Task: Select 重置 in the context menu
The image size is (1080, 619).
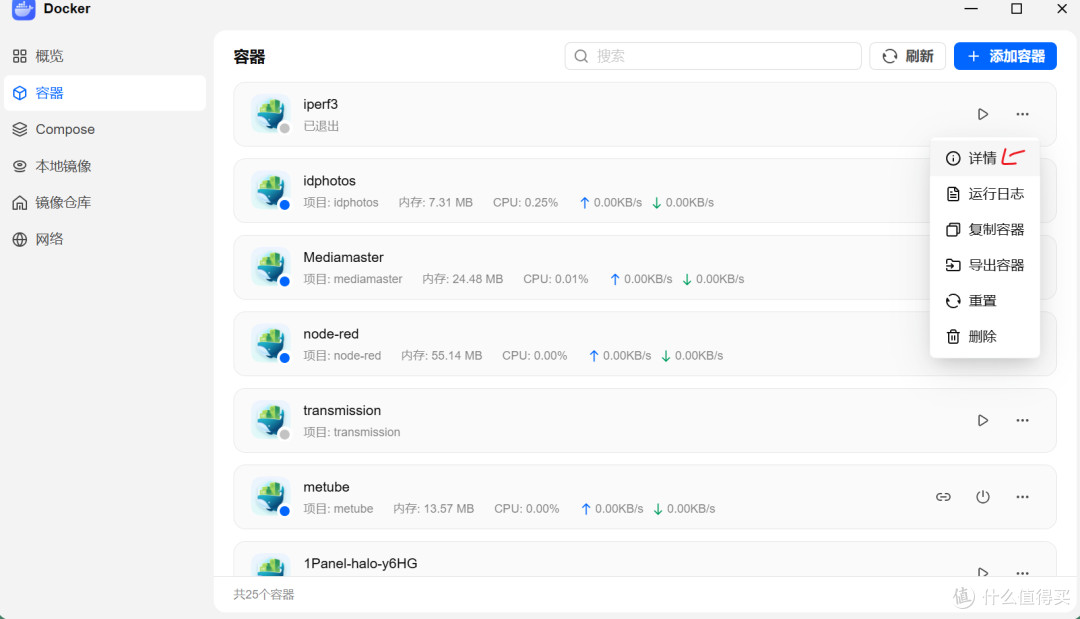Action: tap(984, 301)
